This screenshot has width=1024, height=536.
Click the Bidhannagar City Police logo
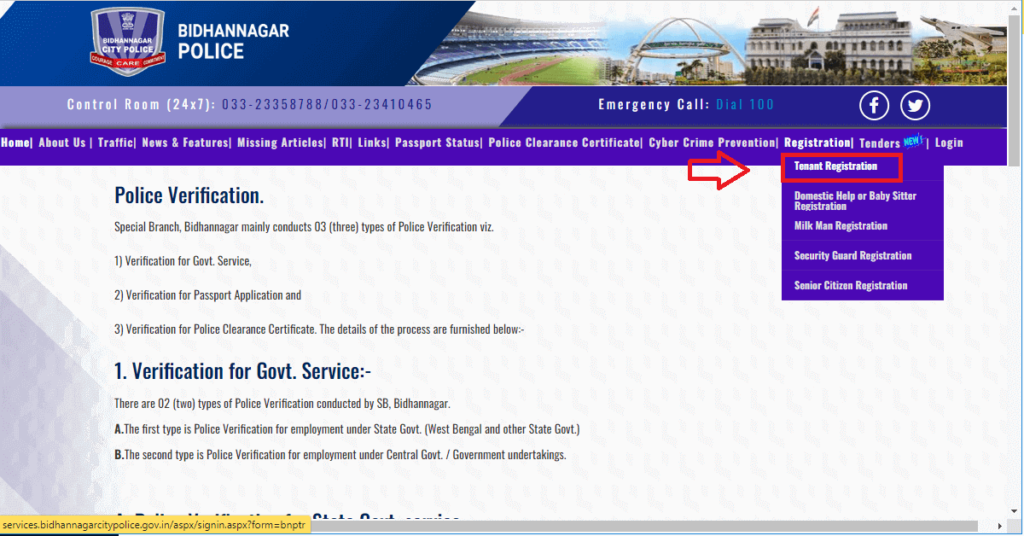(x=127, y=41)
